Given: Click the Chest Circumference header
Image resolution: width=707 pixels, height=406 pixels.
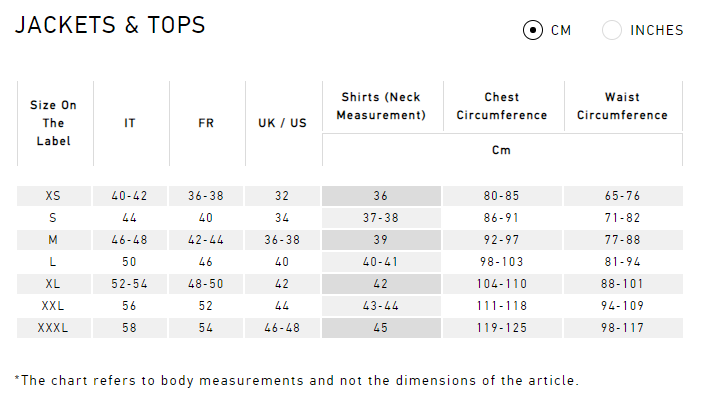Looking at the screenshot, I should (502, 106).
